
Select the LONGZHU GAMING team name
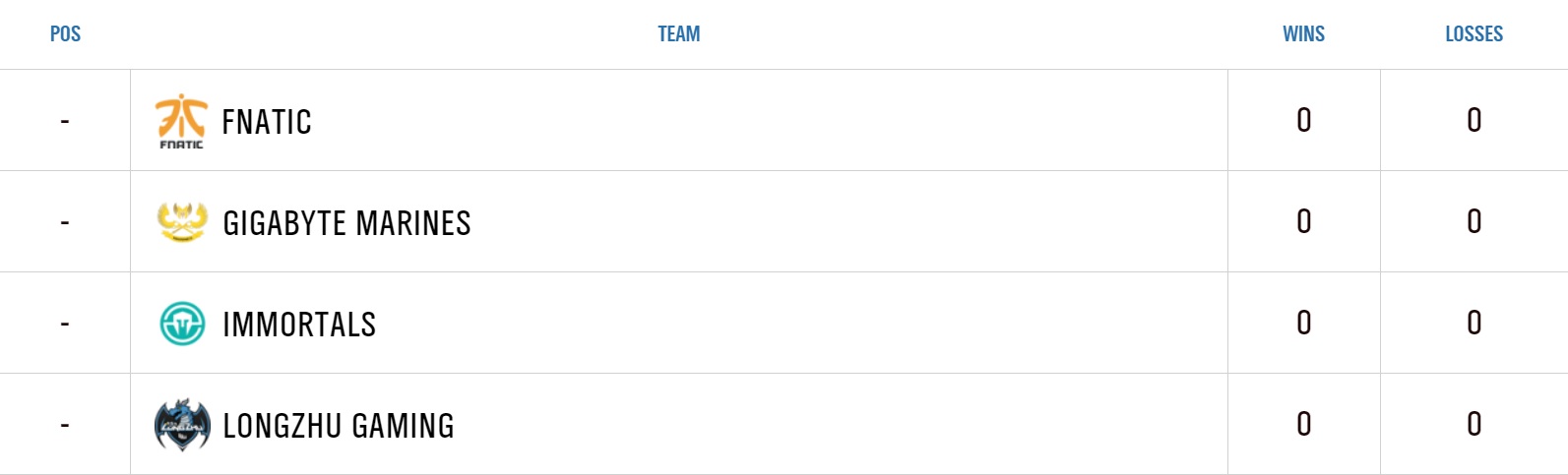click(x=339, y=426)
